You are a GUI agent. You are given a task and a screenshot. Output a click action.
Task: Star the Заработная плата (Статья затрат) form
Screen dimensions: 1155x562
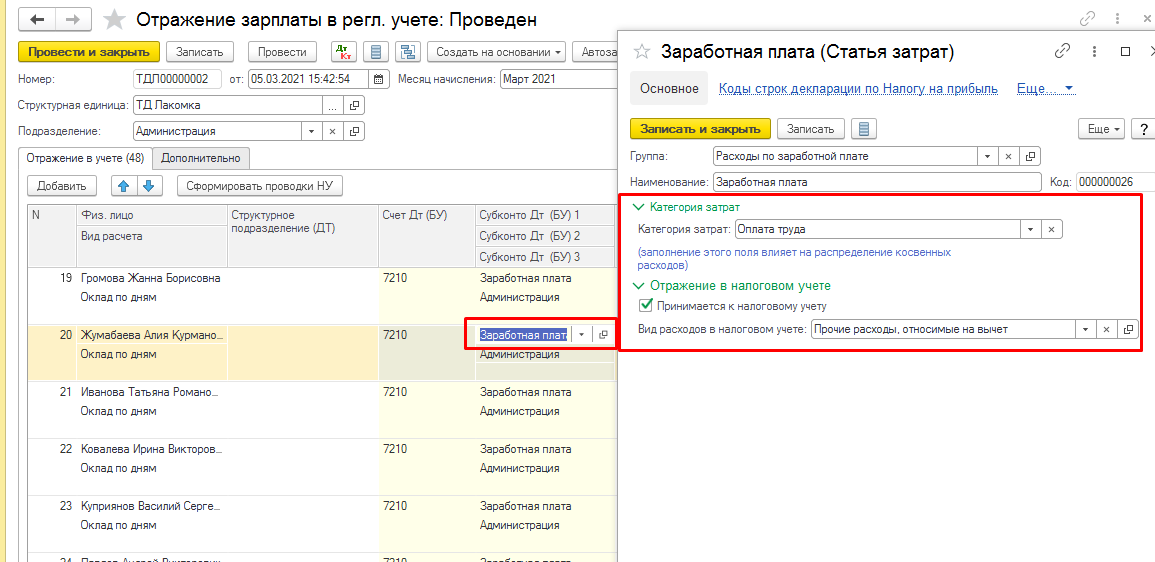(x=642, y=52)
